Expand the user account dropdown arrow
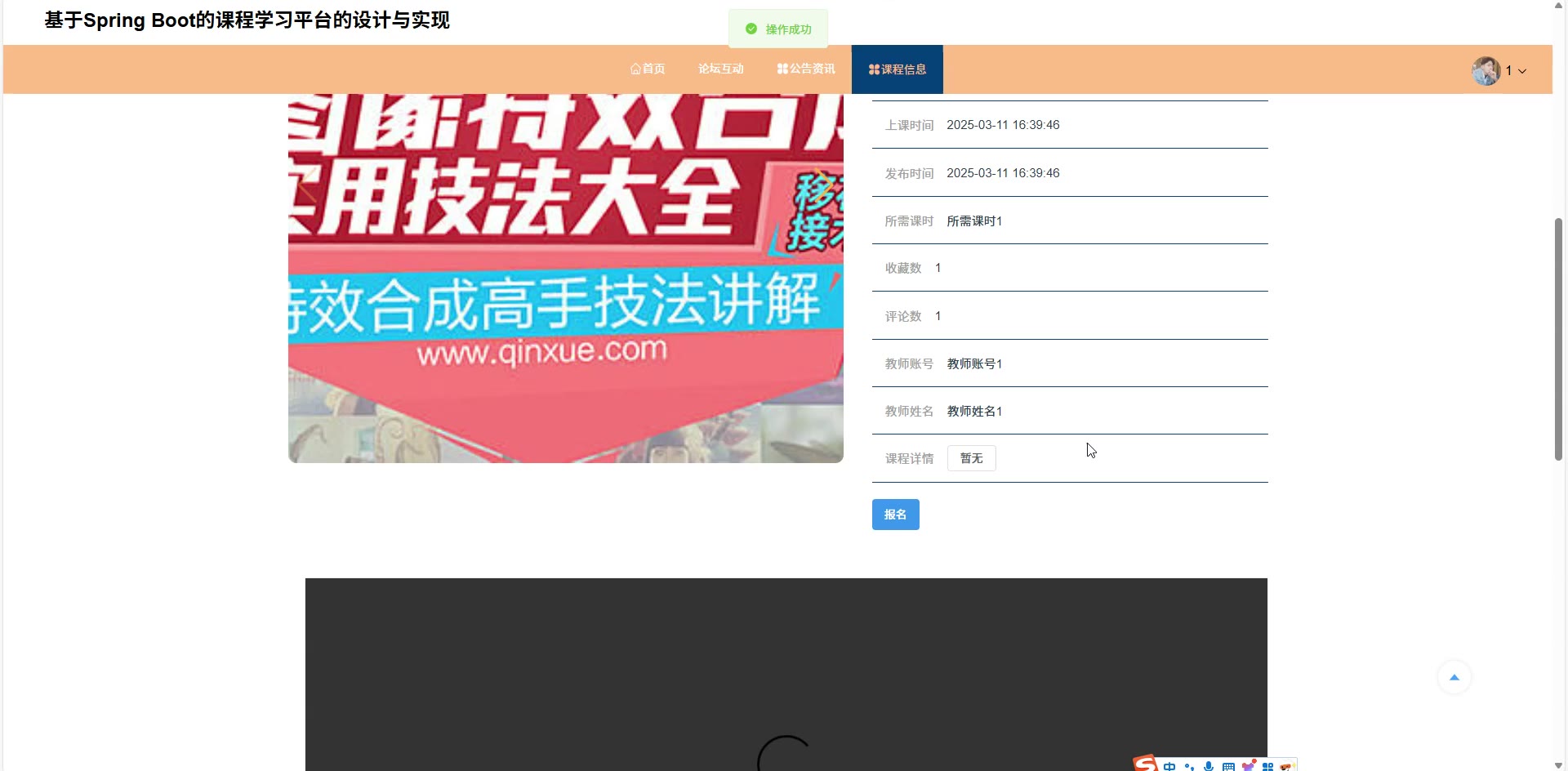The height and width of the screenshot is (771, 1568). point(1522,71)
